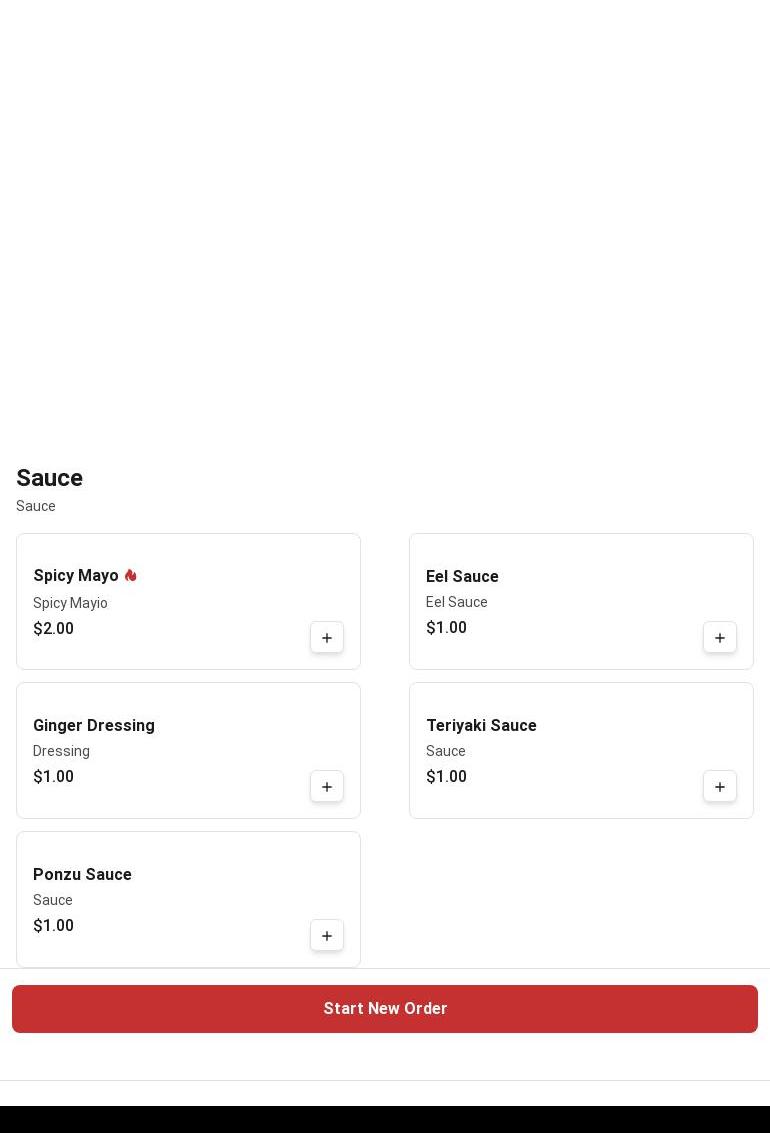Image resolution: width=770 pixels, height=1133 pixels.
Task: Add Ginger Dressing with plus icon
Action: click(327, 787)
